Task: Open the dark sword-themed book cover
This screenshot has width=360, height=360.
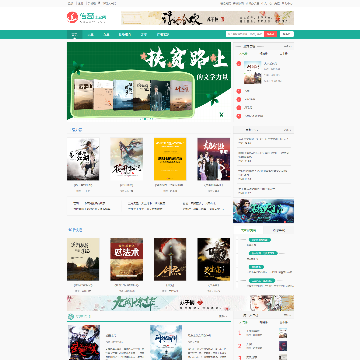Action: [x=170, y=259]
